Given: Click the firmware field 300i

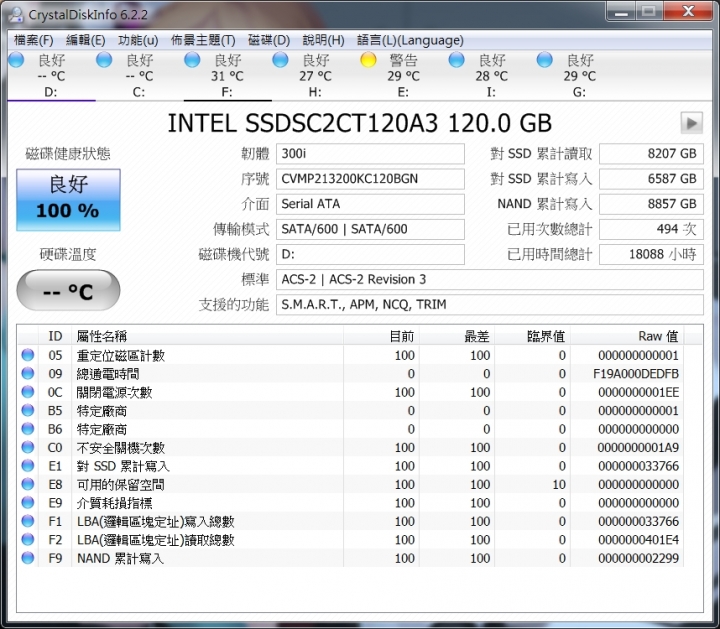Looking at the screenshot, I should tap(370, 154).
